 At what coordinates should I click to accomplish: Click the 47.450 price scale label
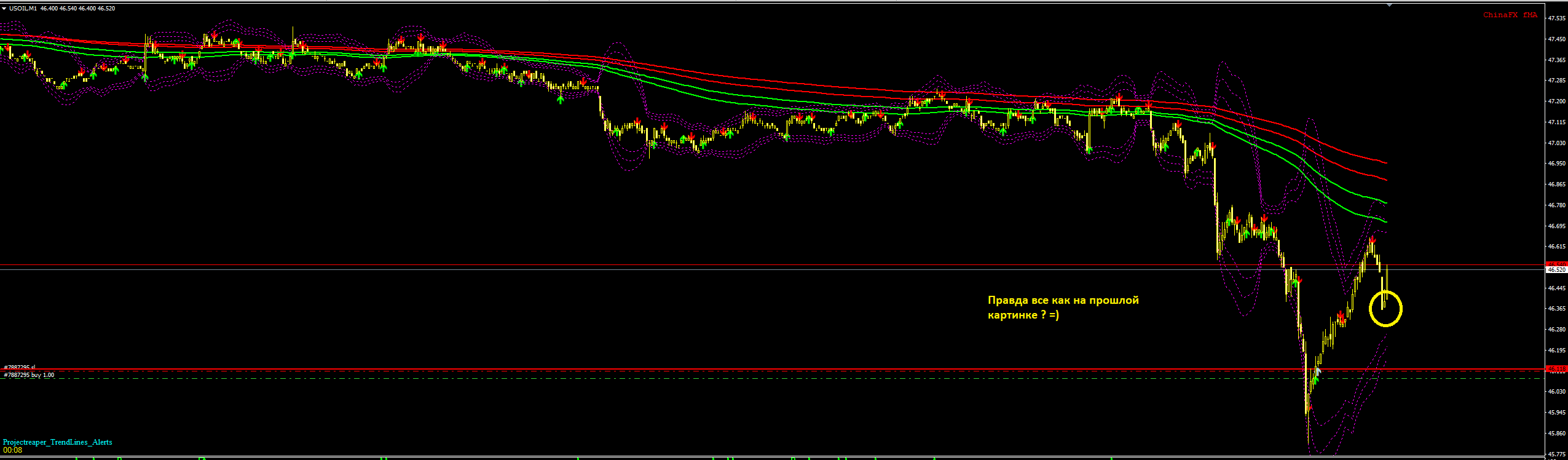pos(1557,39)
